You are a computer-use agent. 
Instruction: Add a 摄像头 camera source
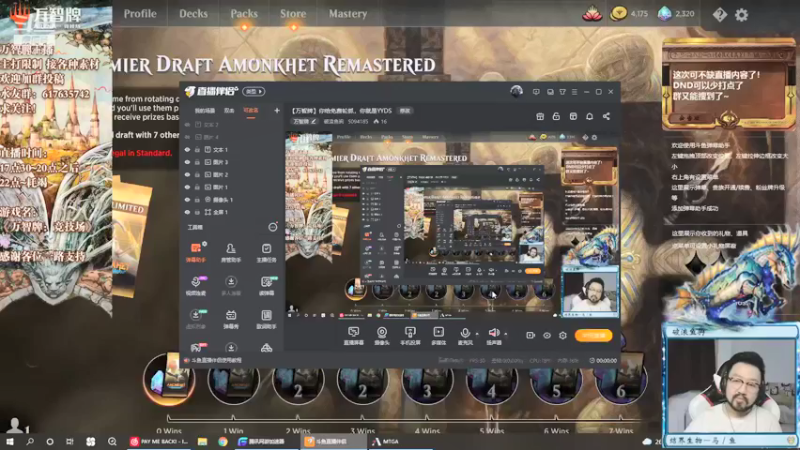coord(382,336)
